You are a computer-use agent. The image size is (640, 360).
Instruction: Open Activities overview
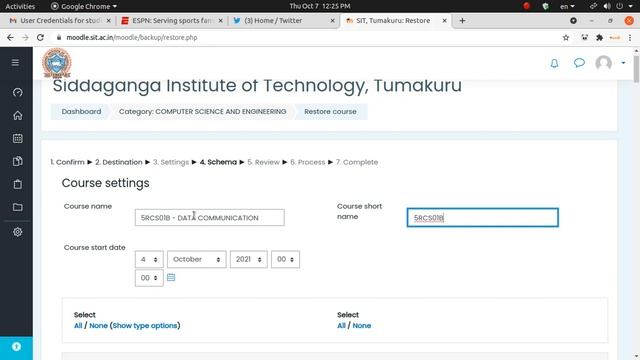coord(20,6)
